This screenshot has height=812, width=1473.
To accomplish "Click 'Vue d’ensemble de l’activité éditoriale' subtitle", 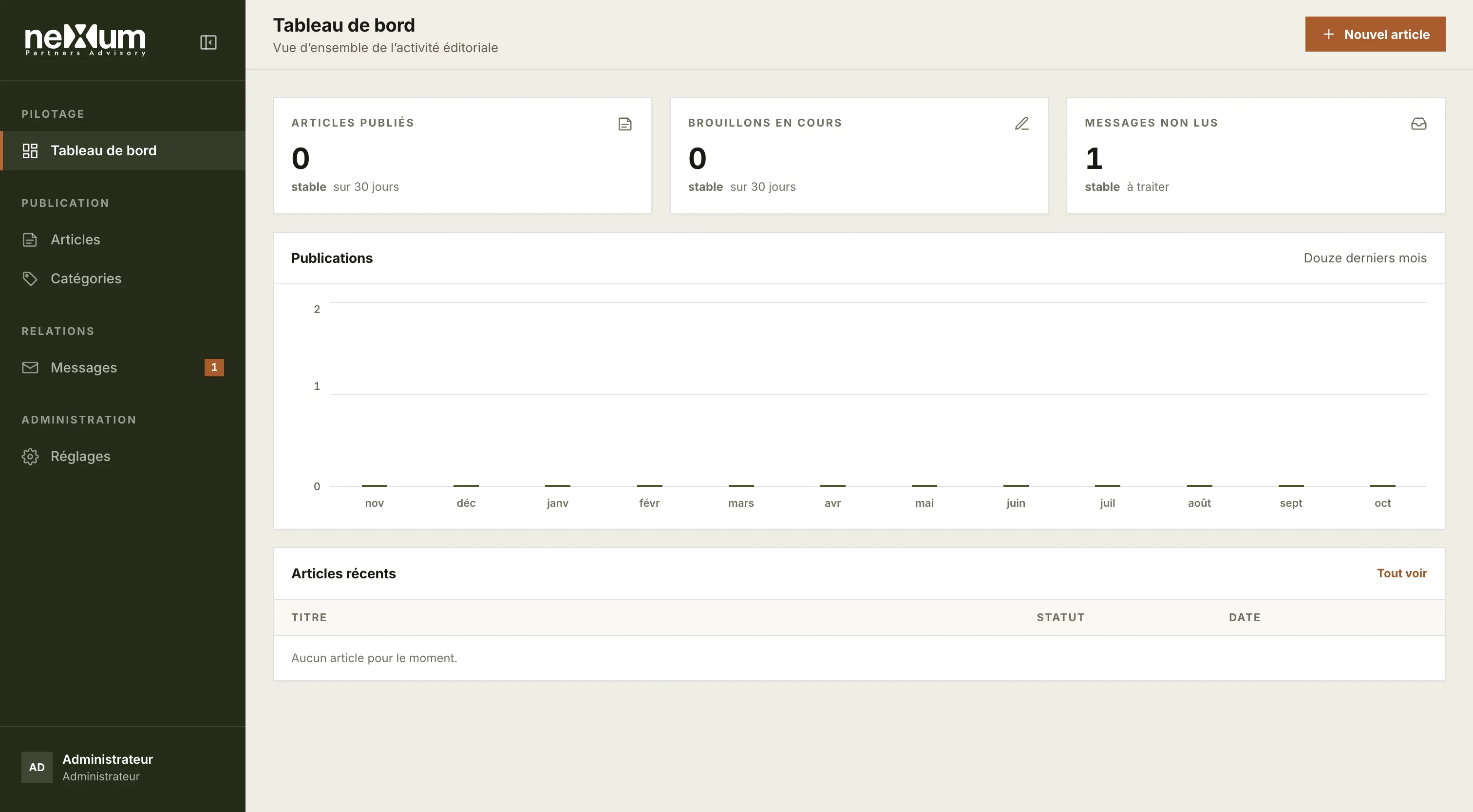I will (x=385, y=48).
